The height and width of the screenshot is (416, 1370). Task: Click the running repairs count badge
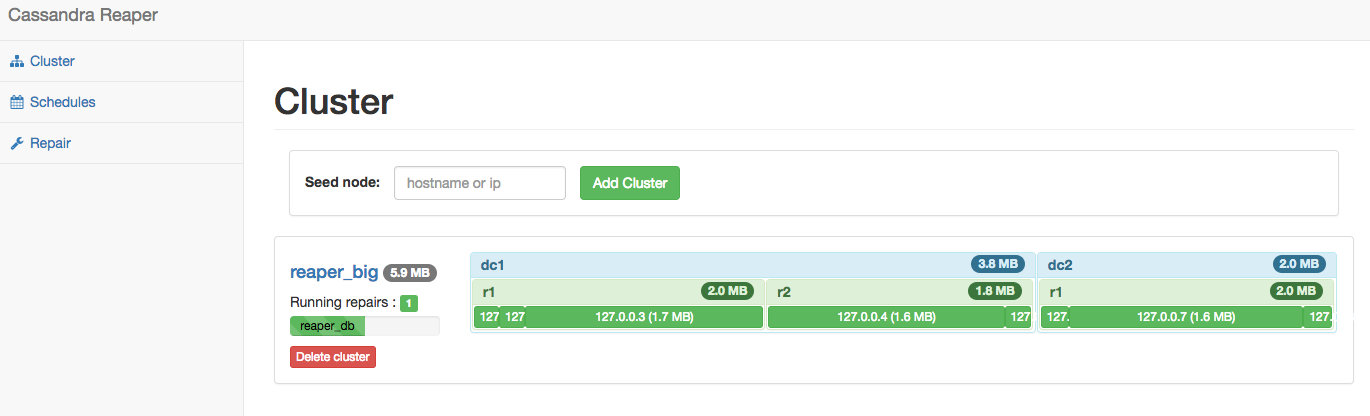(x=410, y=303)
